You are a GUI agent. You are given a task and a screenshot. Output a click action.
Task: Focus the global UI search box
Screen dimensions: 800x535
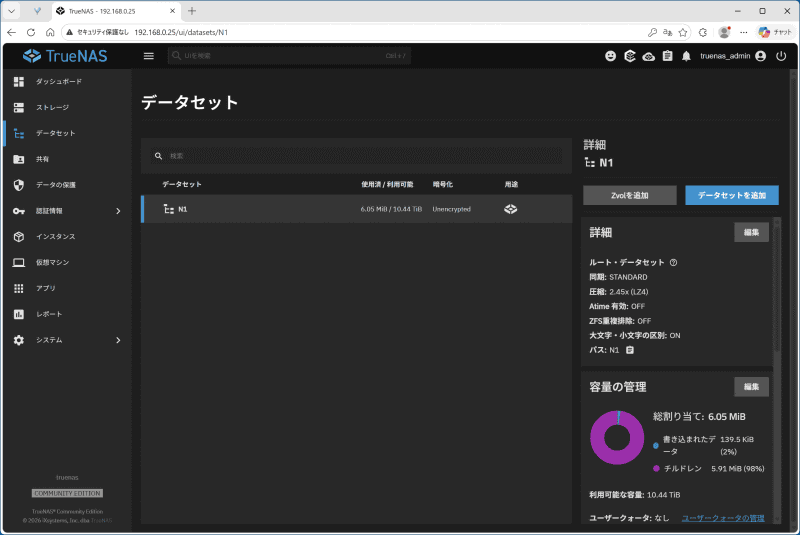pos(289,56)
